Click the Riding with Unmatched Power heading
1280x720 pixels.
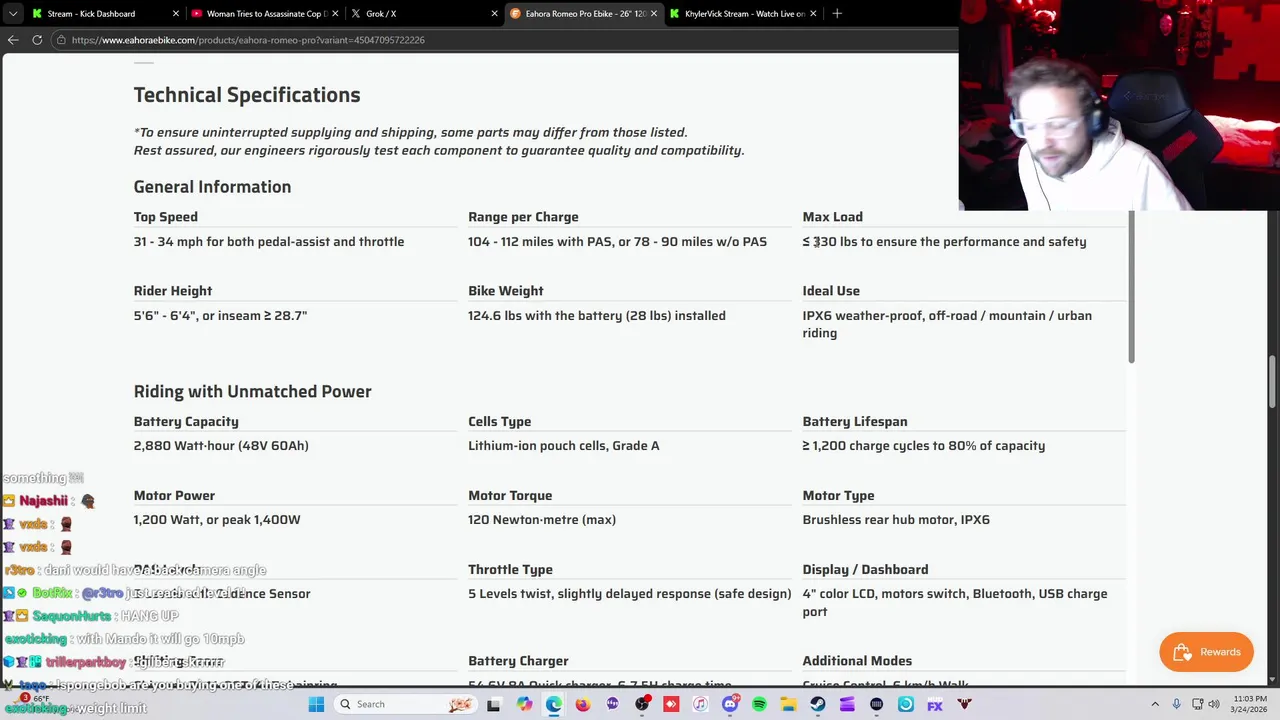click(252, 391)
